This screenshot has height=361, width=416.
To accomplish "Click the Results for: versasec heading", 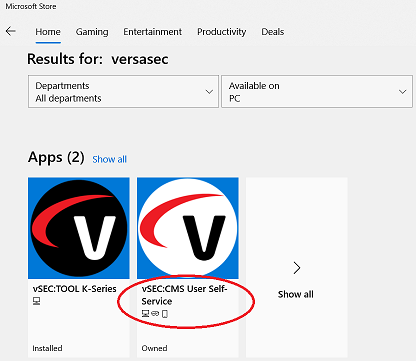I will coord(98,59).
